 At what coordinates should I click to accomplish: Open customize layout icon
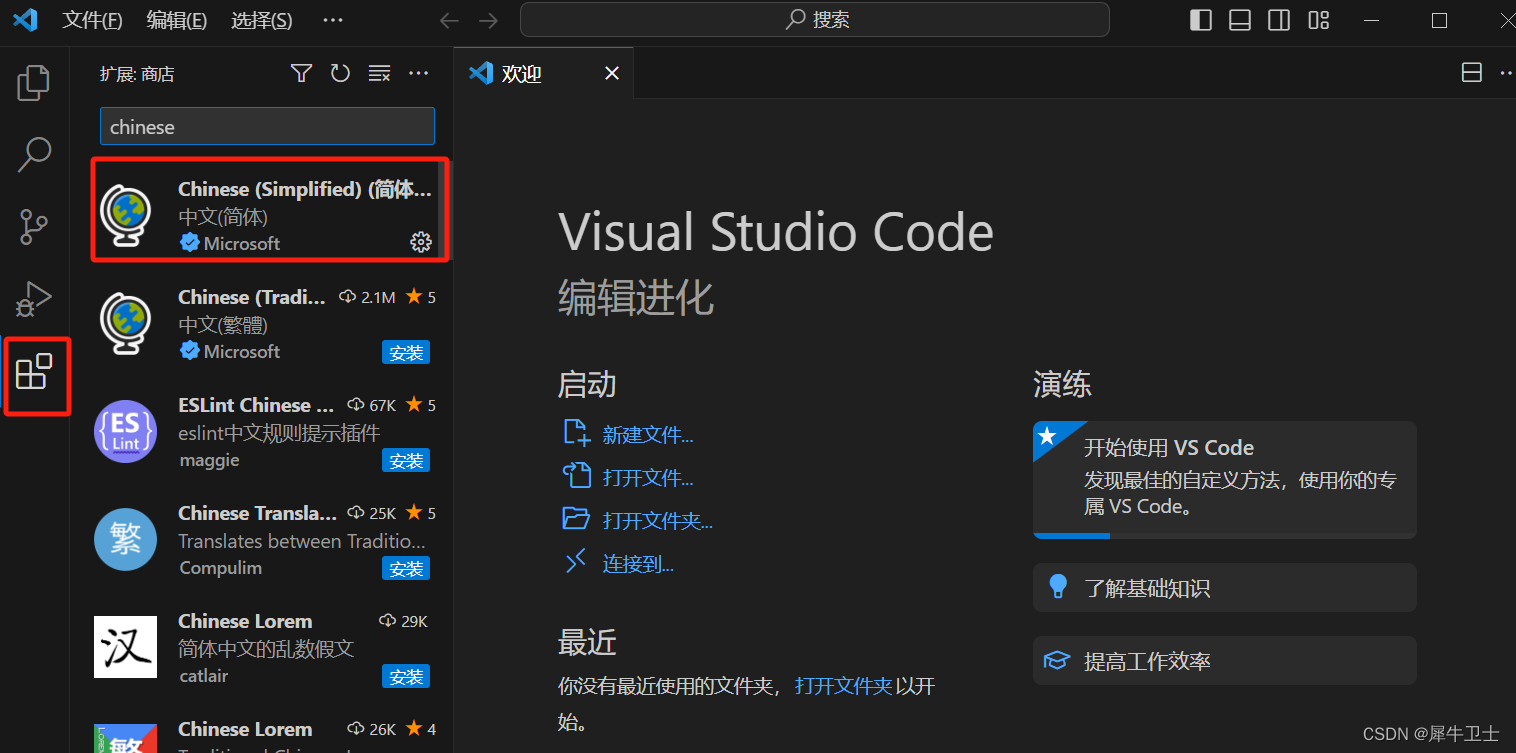[1319, 20]
